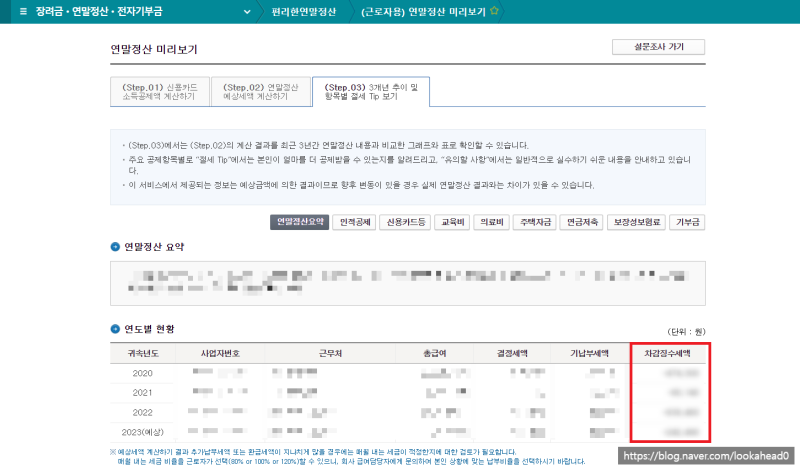
Task: Click the 주택자금 button
Action: click(535, 222)
